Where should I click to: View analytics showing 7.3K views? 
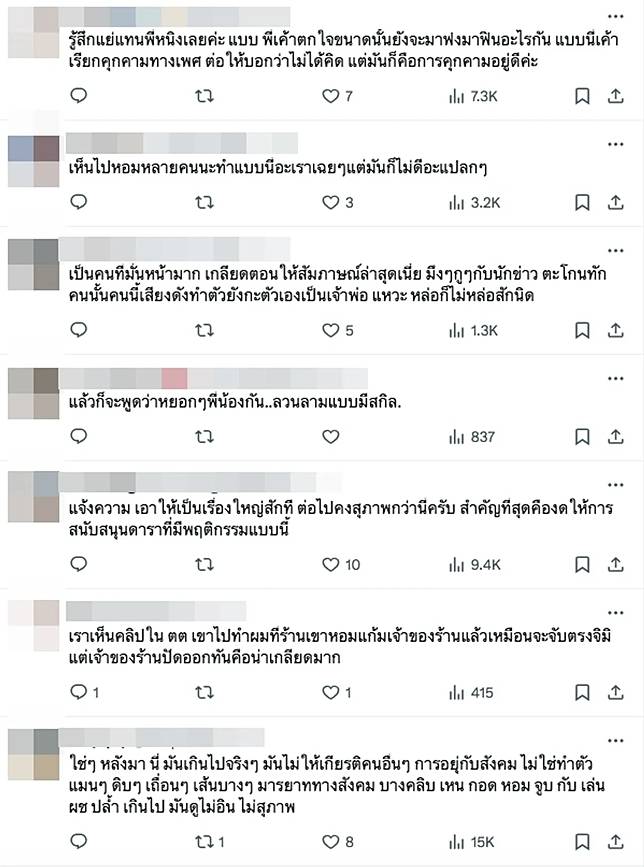(x=473, y=96)
